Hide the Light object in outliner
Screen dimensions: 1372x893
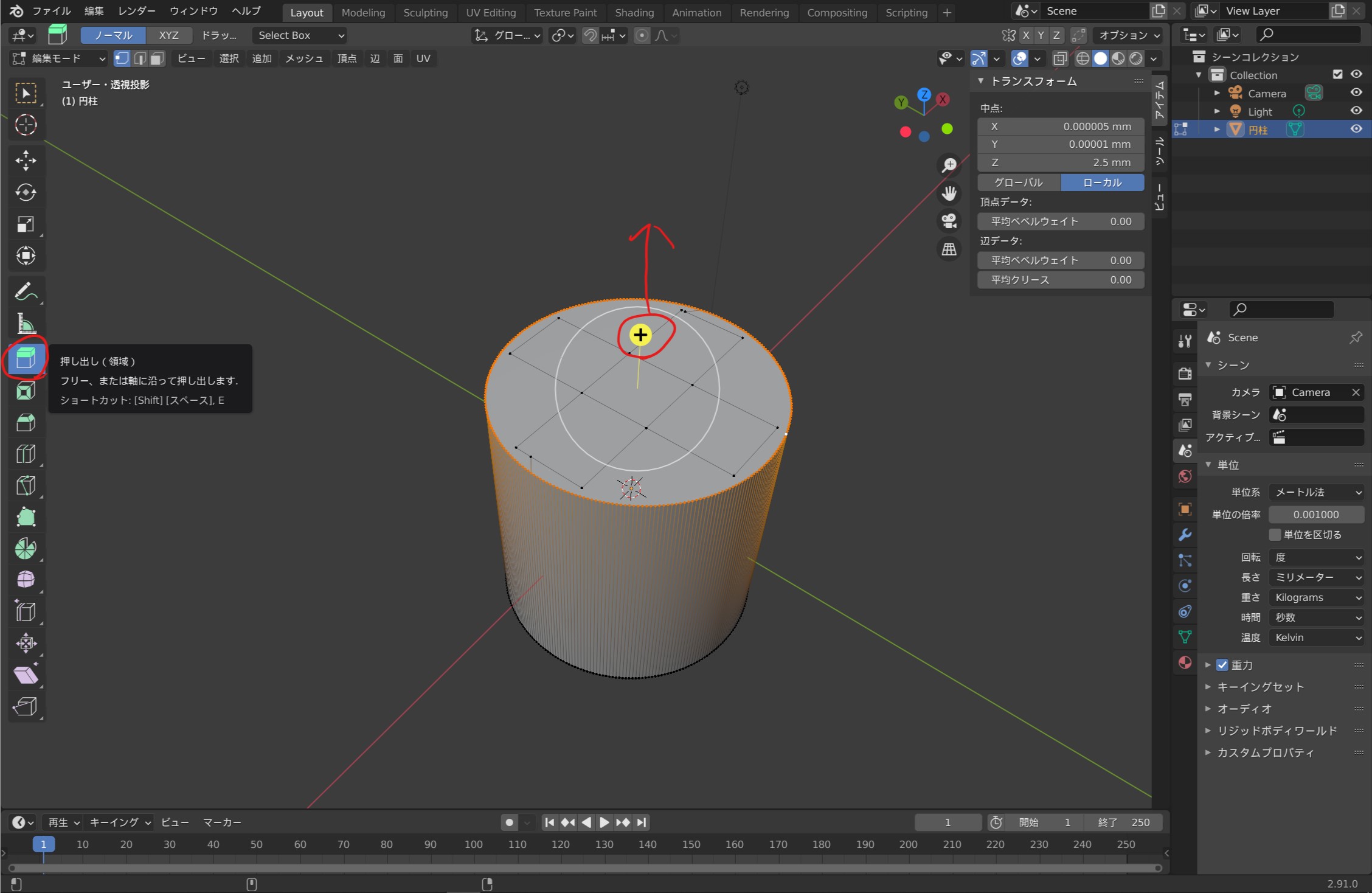click(1356, 111)
